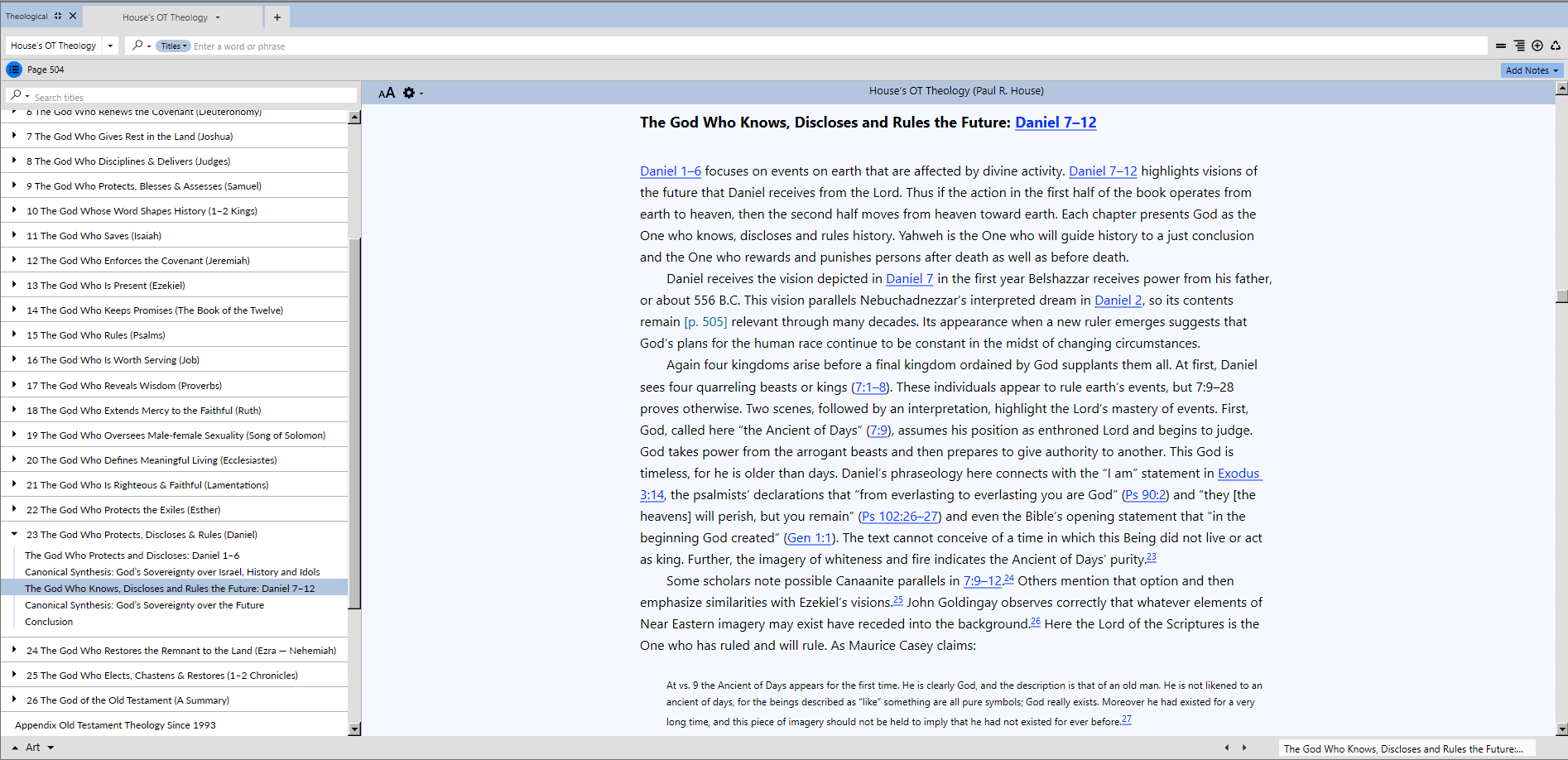Open the Ps 102:26–27 reference link
The image size is (1568, 760).
(x=900, y=517)
